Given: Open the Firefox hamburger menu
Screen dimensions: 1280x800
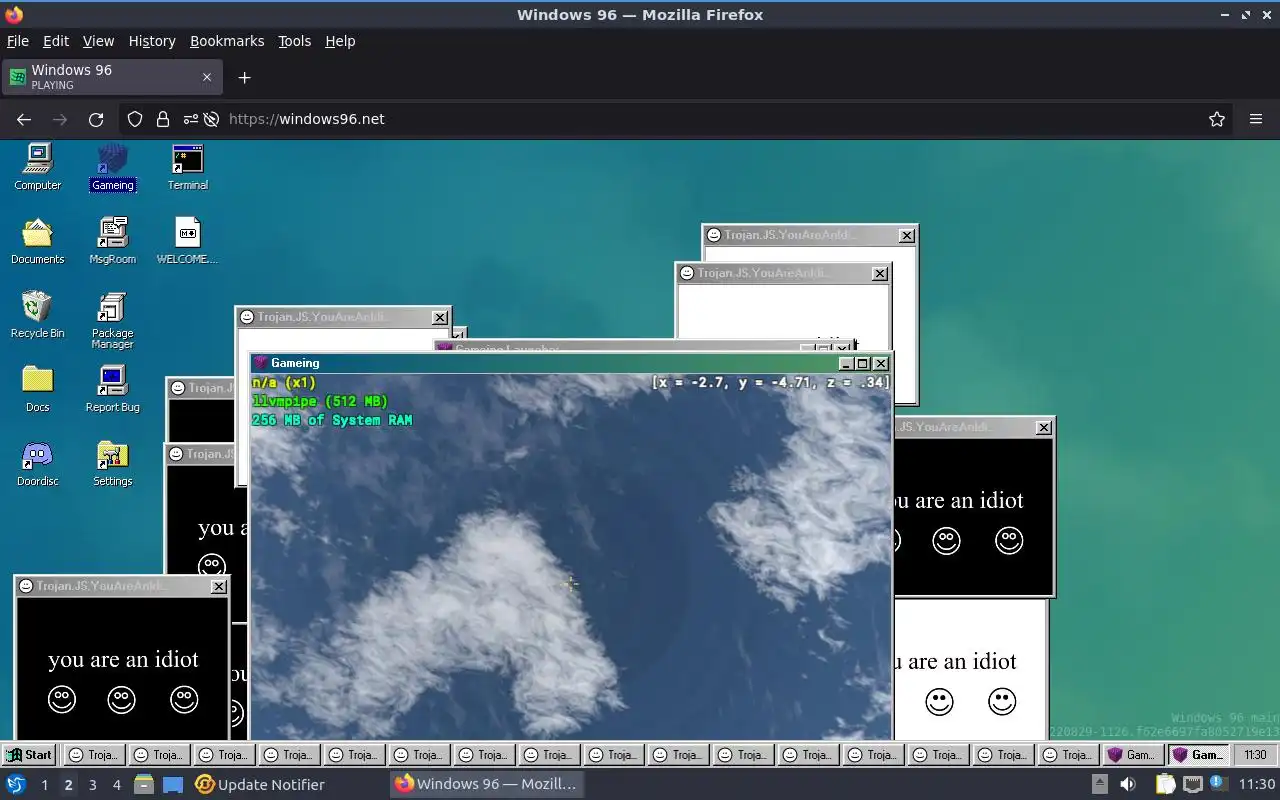Looking at the screenshot, I should click(1256, 119).
